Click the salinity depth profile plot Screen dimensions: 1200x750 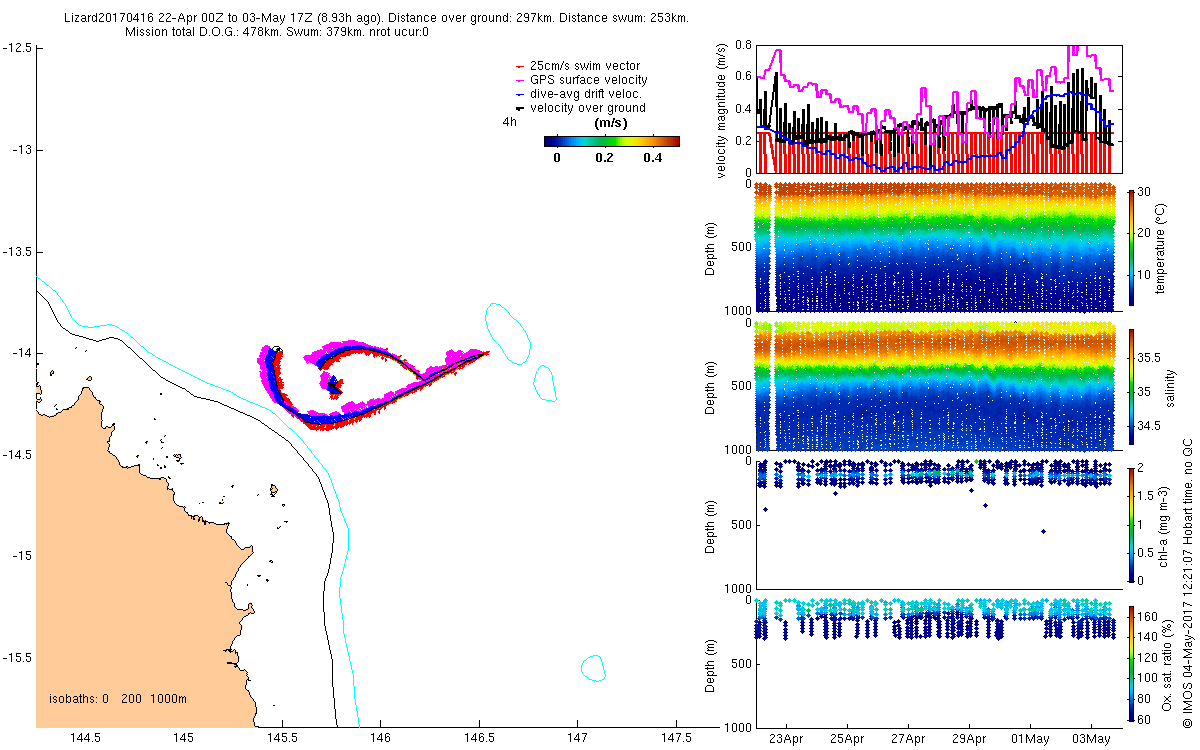pos(936,385)
